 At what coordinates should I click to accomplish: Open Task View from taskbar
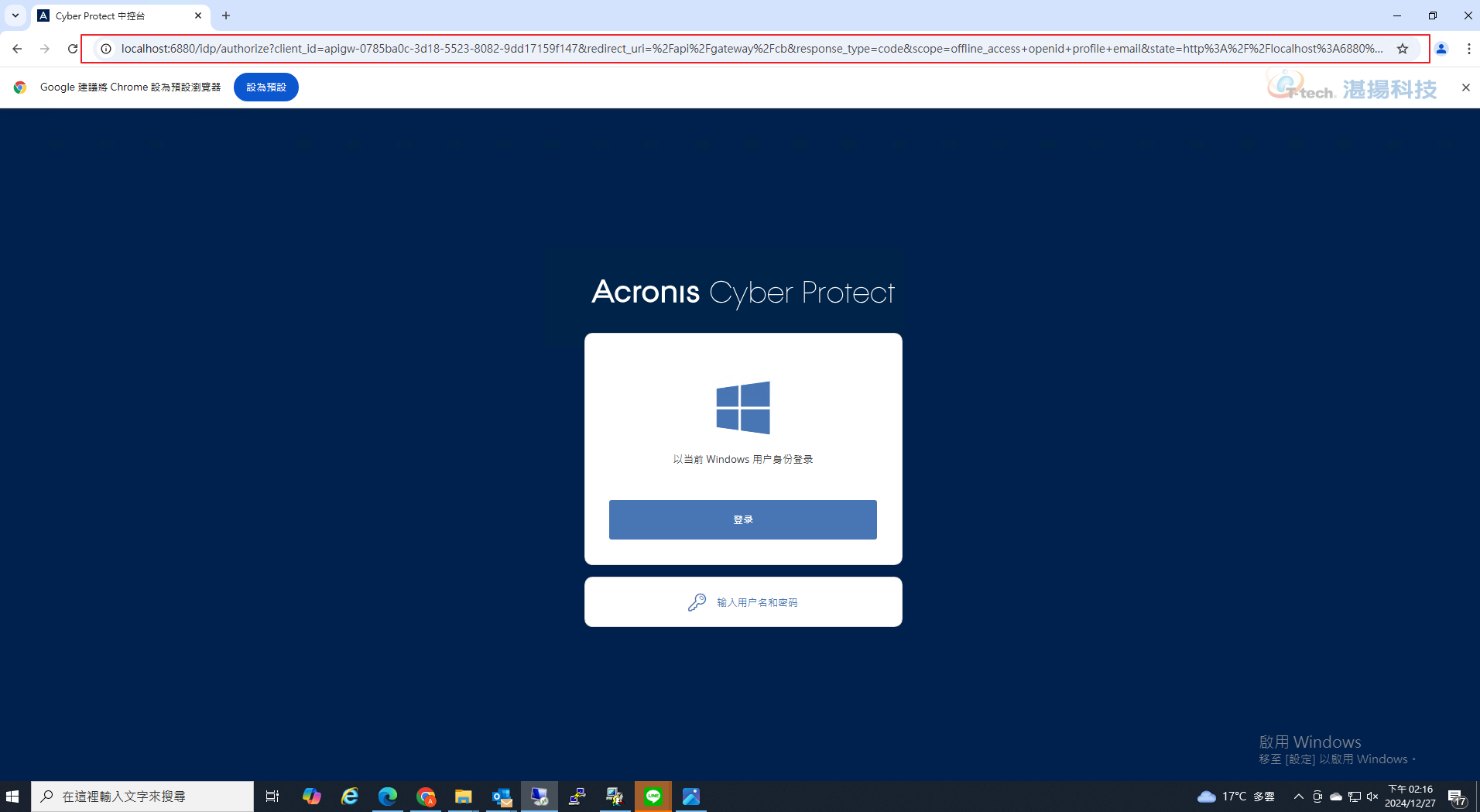272,797
